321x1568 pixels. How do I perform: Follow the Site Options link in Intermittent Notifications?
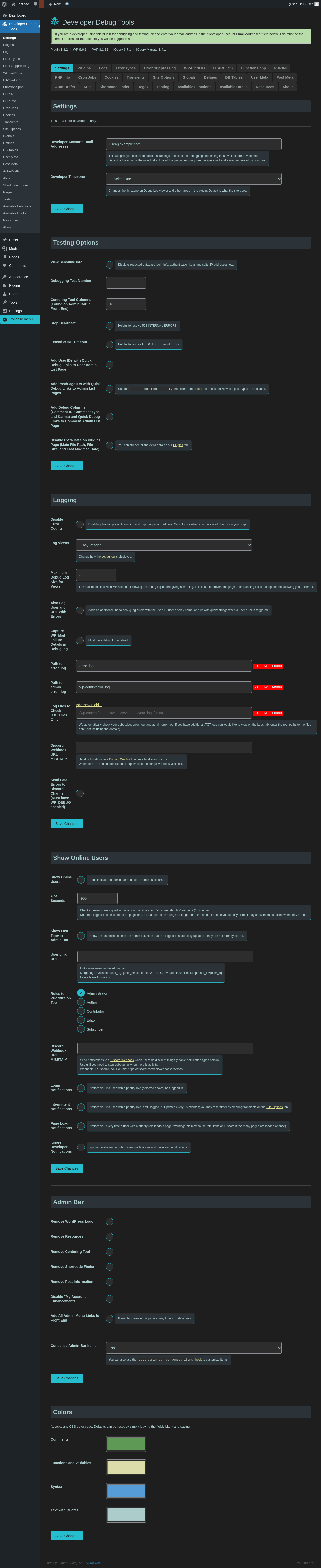point(274,1107)
